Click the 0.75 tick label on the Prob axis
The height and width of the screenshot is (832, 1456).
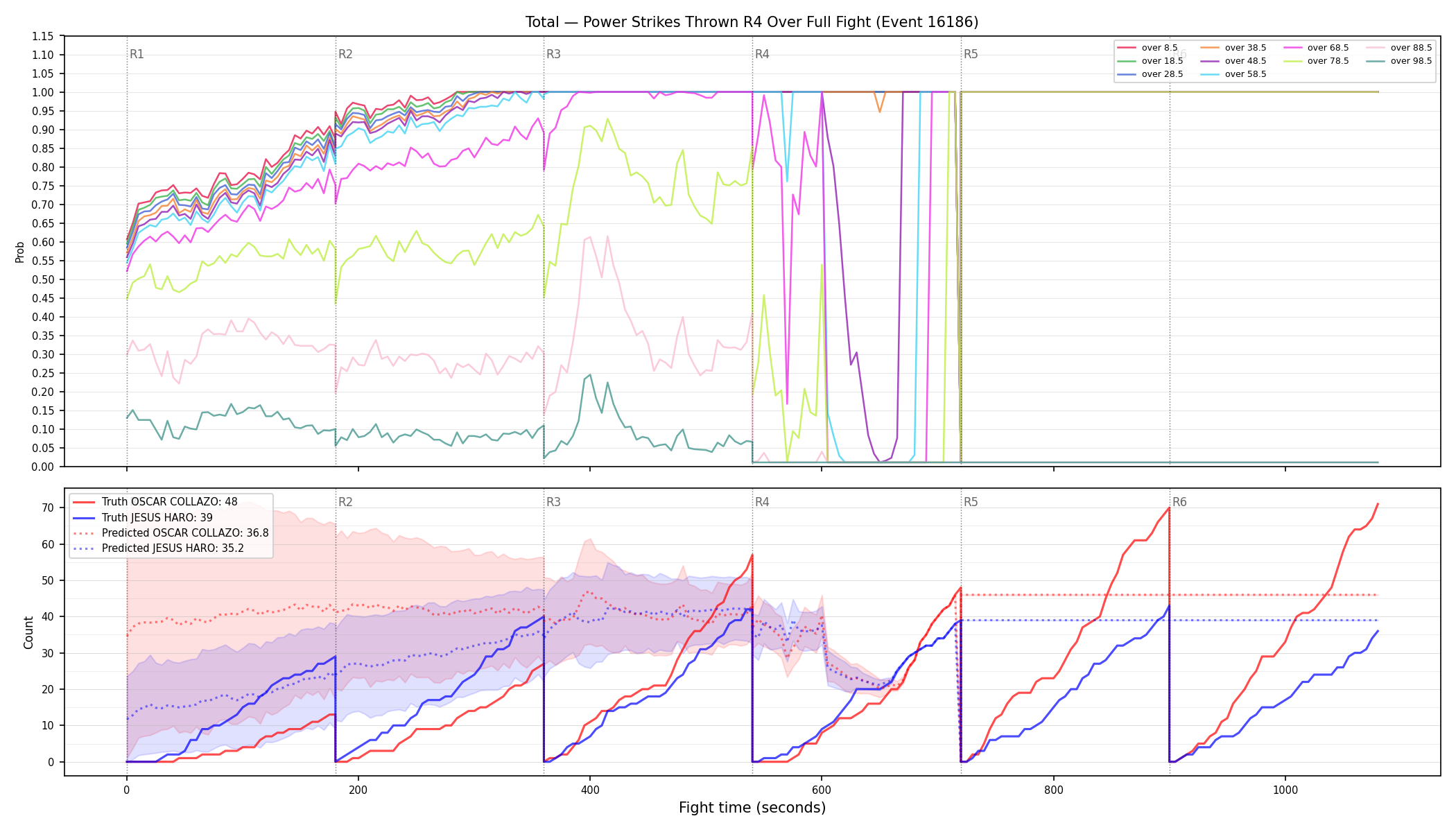tap(43, 186)
